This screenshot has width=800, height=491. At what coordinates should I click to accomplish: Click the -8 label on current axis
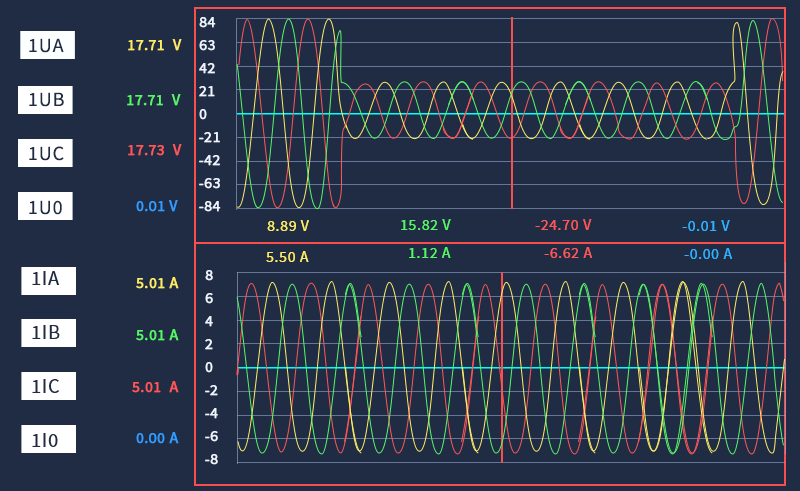(x=211, y=459)
